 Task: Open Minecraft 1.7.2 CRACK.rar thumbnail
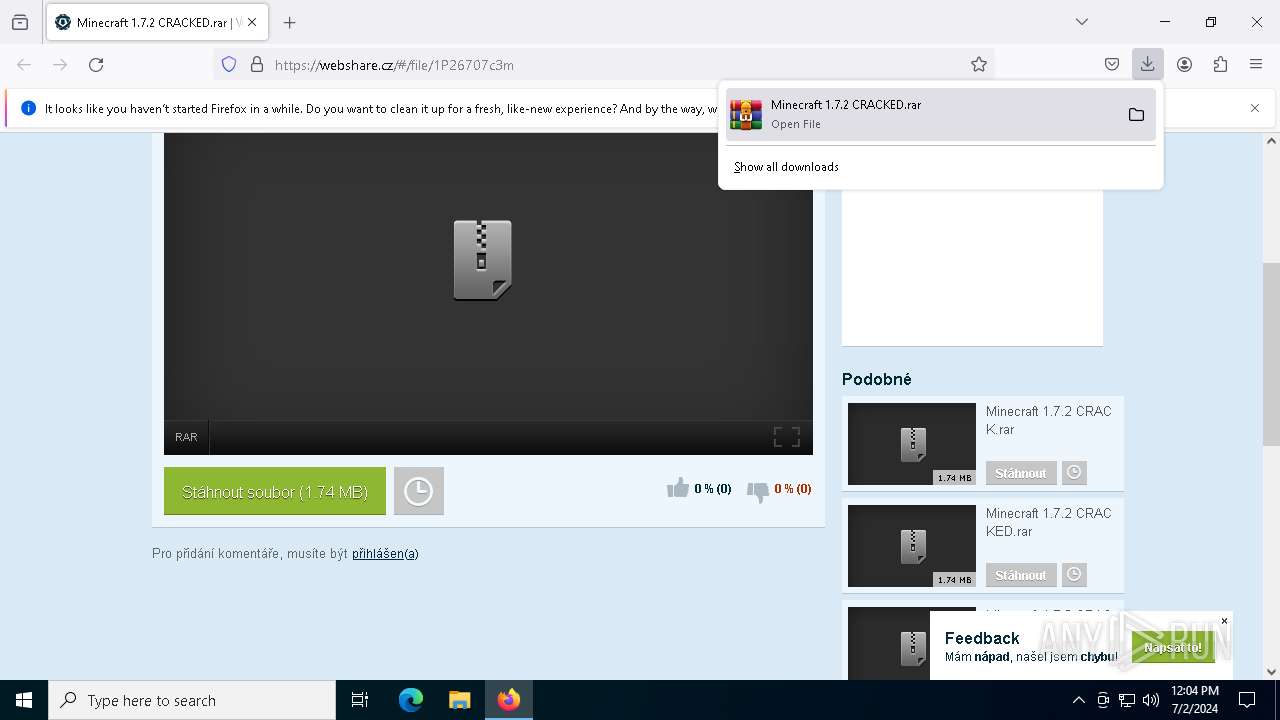click(912, 444)
